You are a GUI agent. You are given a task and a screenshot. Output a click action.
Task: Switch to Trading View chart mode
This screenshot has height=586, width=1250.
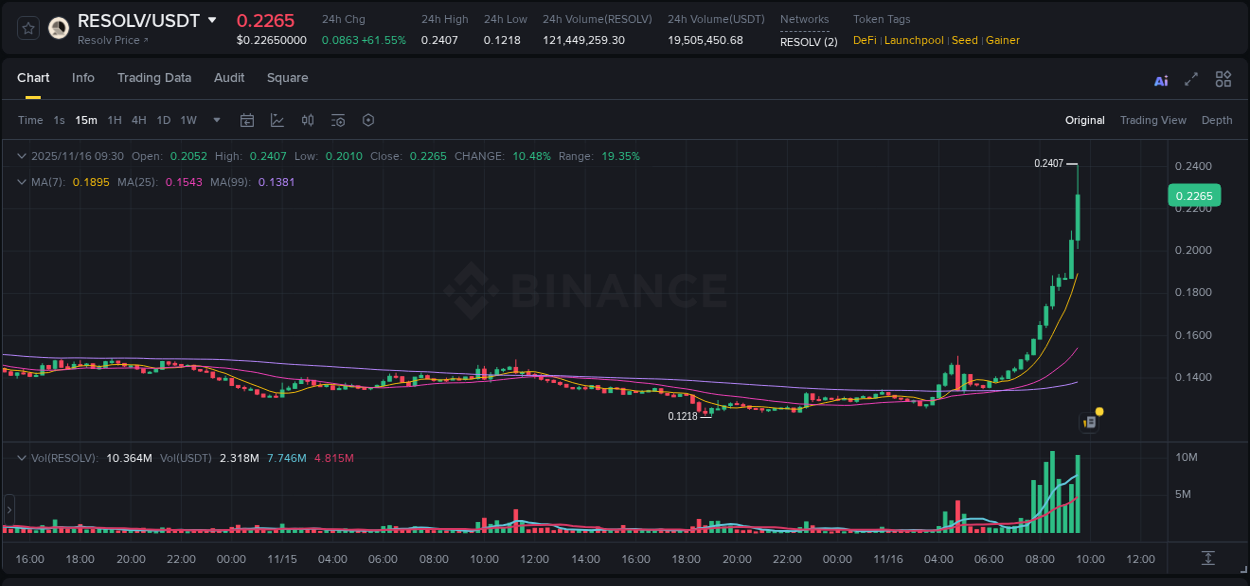point(1153,120)
